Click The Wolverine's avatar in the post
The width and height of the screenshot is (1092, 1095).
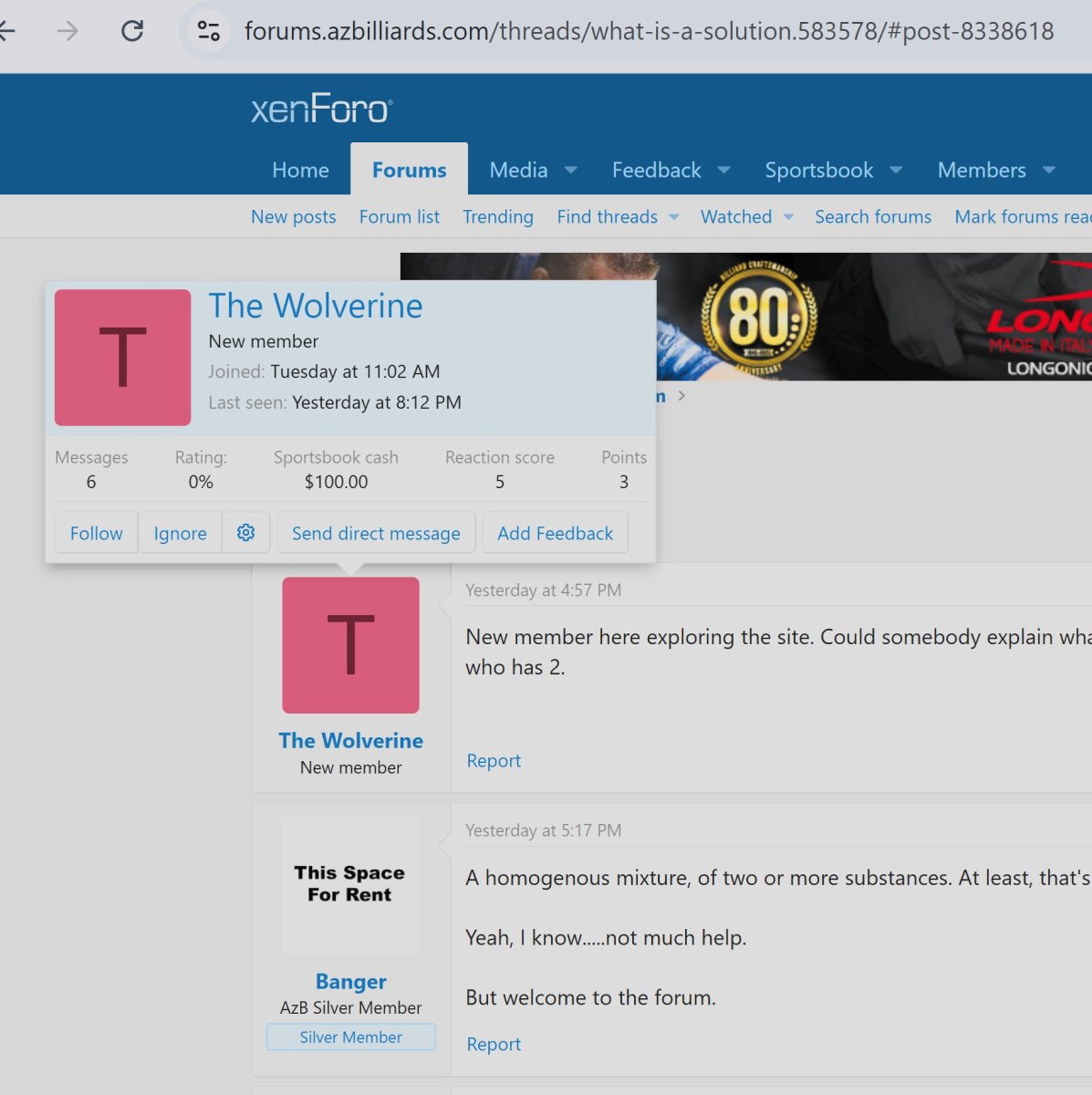[x=350, y=645]
